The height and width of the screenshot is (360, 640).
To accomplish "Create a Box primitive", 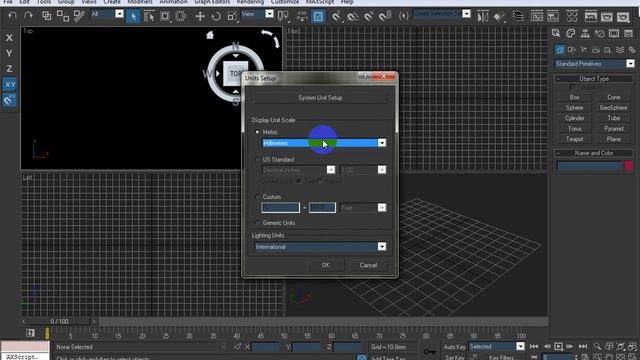I will (x=575, y=97).
